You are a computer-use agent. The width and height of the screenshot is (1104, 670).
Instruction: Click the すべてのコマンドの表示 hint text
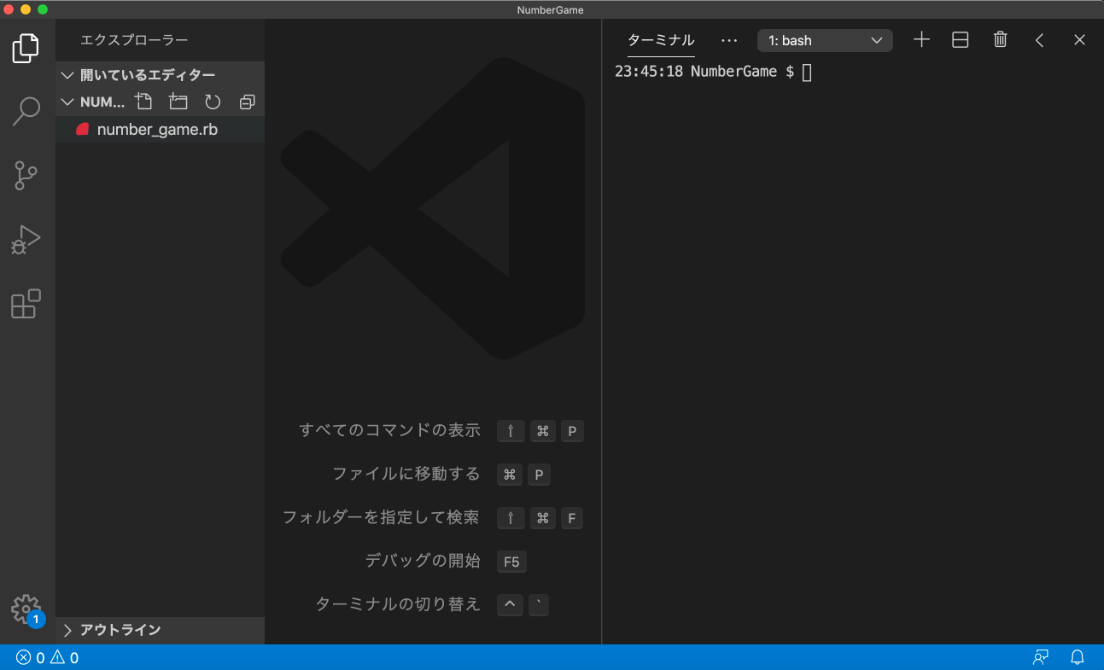(389, 431)
